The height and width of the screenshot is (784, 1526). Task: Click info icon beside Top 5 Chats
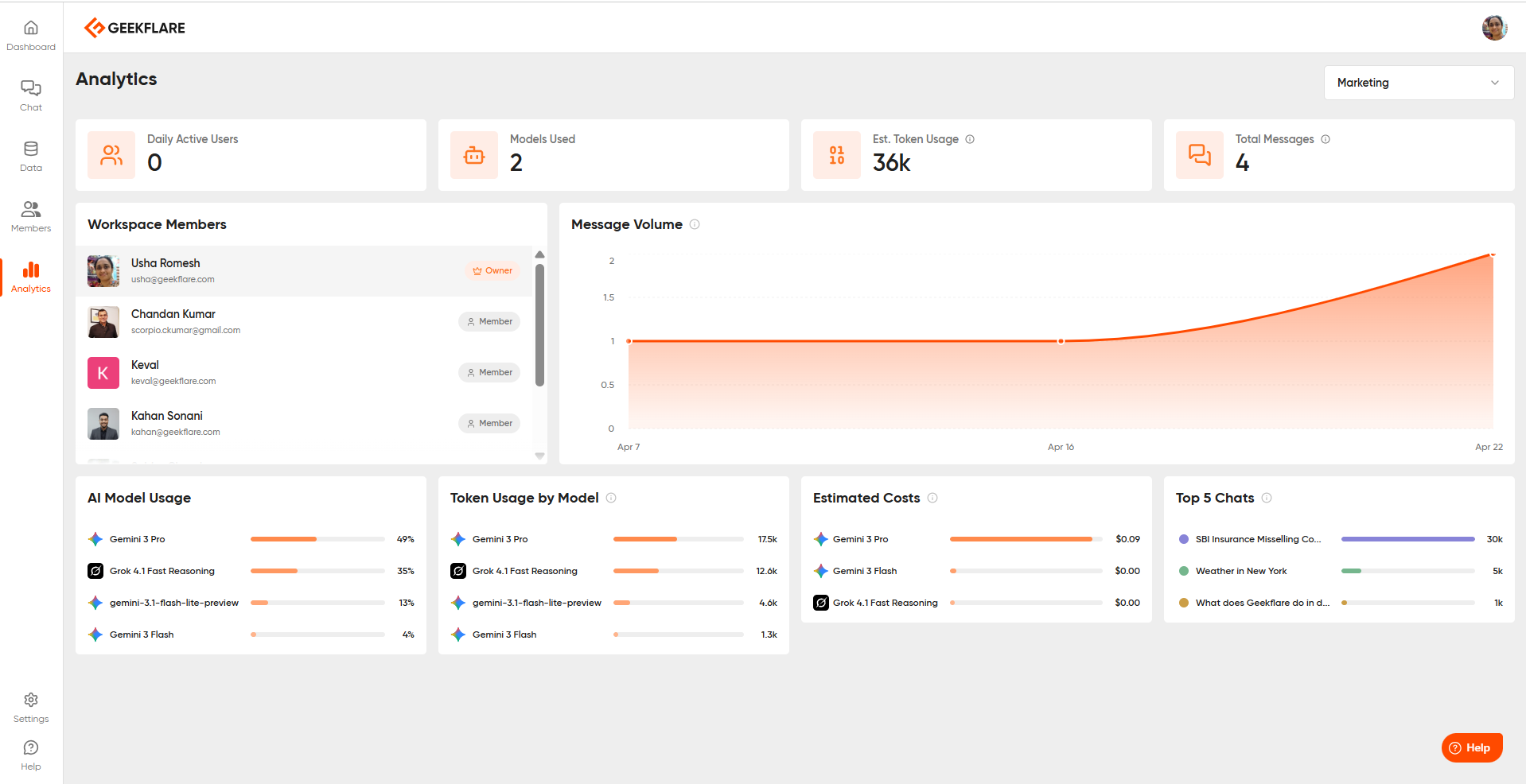[1267, 498]
